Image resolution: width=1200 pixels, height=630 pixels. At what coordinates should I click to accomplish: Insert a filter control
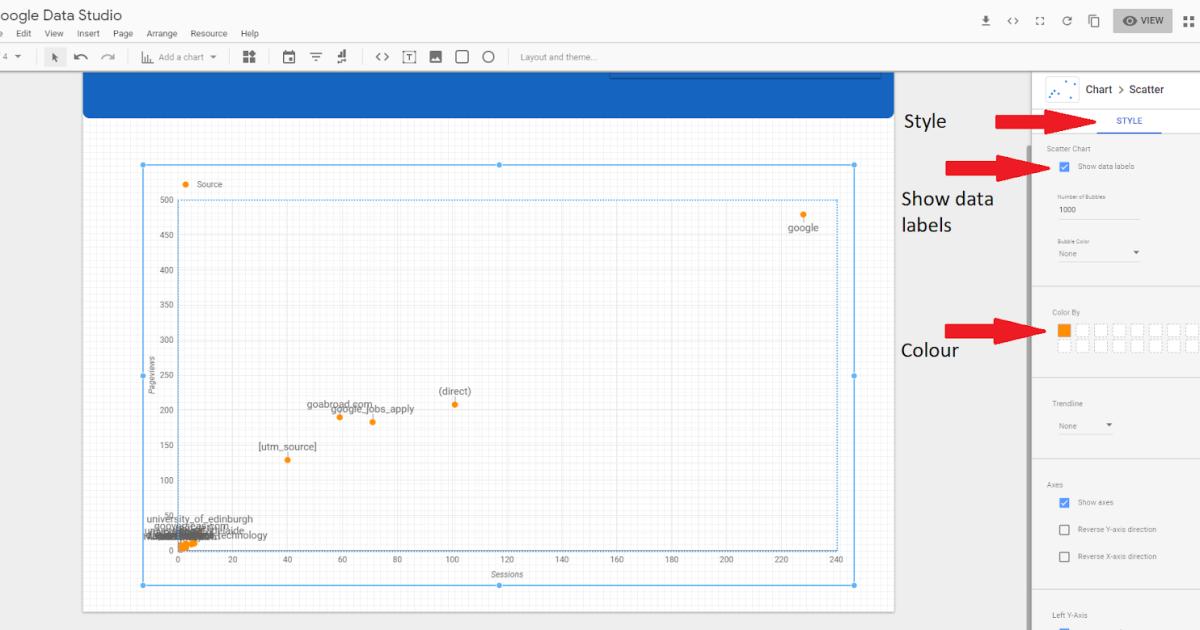click(x=315, y=57)
